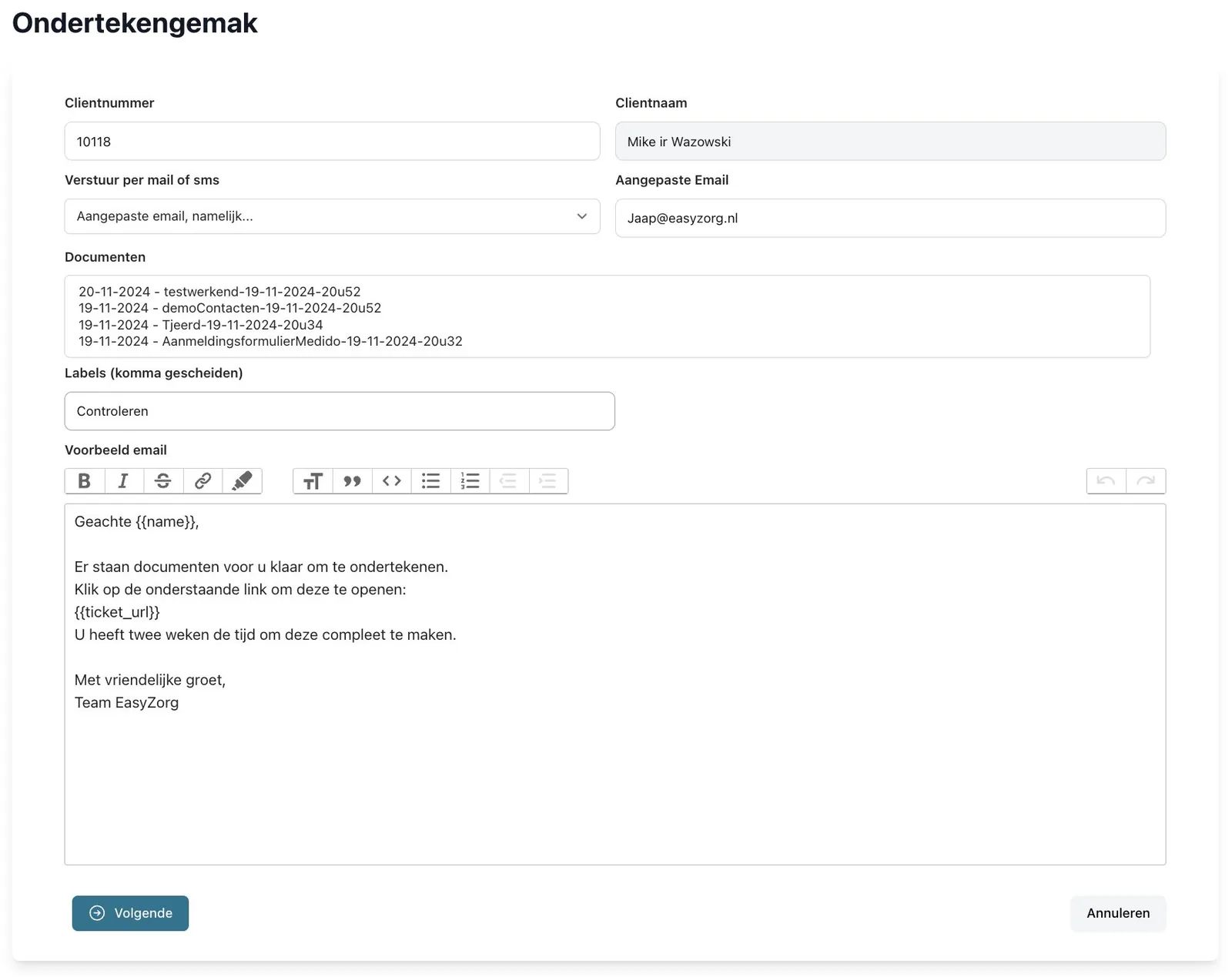This screenshot has height=977, width=1232.
Task: Select document testwerkend-19-11-2024-20u52
Action: pyautogui.click(x=219, y=292)
